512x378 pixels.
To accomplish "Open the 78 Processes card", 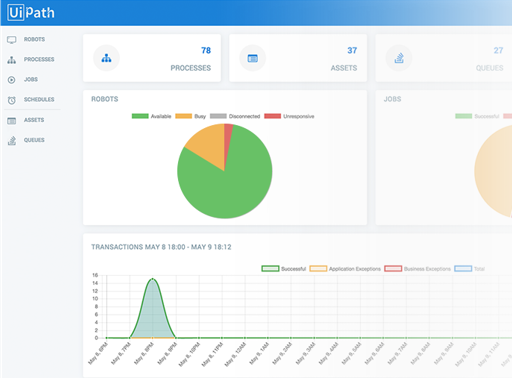I will coord(152,58).
